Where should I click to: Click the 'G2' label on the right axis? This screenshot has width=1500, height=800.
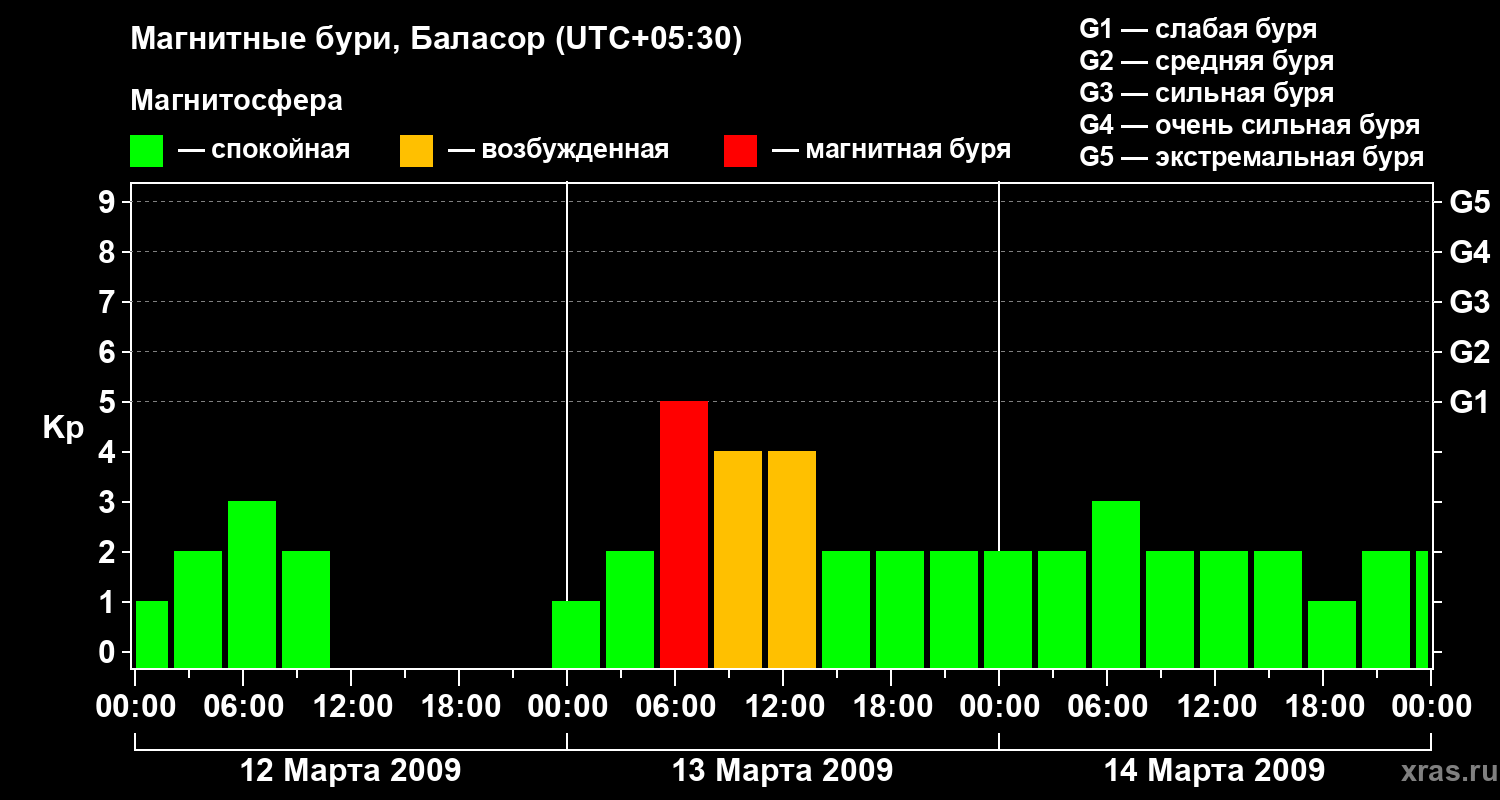click(1469, 353)
